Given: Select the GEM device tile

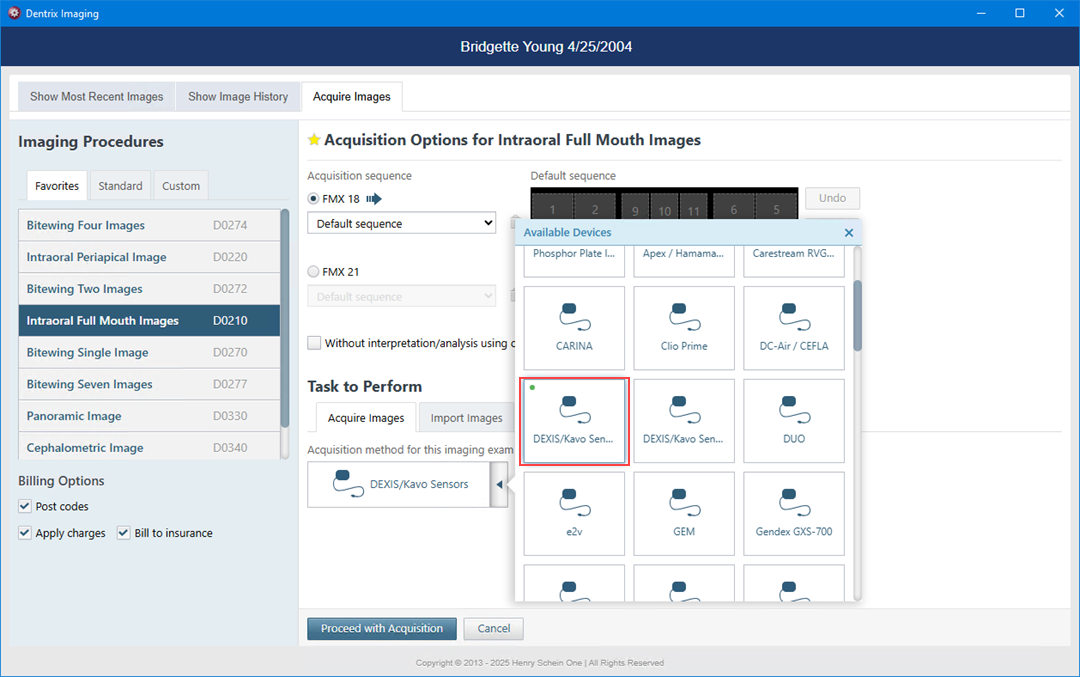Looking at the screenshot, I should [x=684, y=513].
